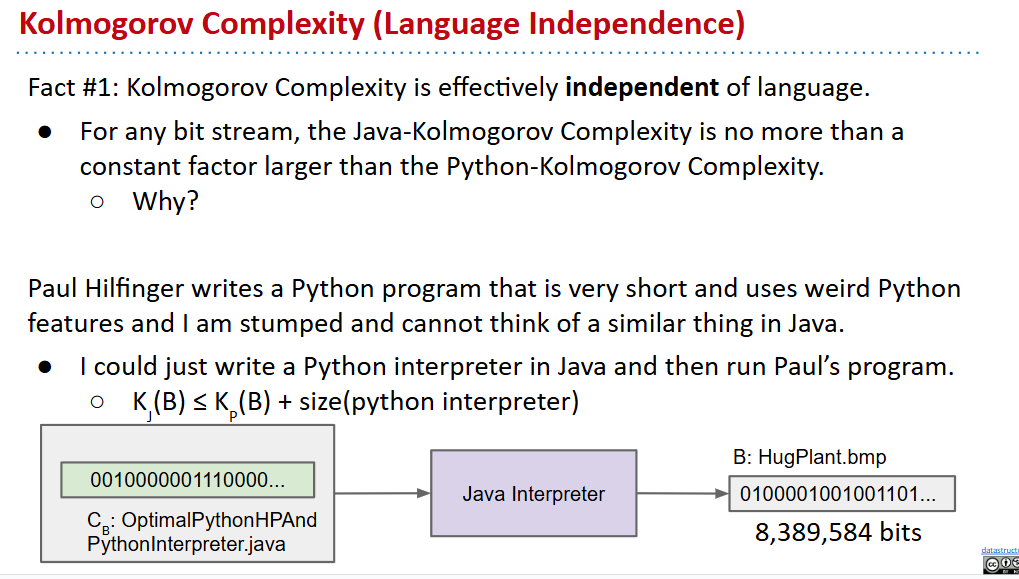1019x579 pixels.
Task: Click the formula with size(python interpreter)
Action: click(355, 402)
